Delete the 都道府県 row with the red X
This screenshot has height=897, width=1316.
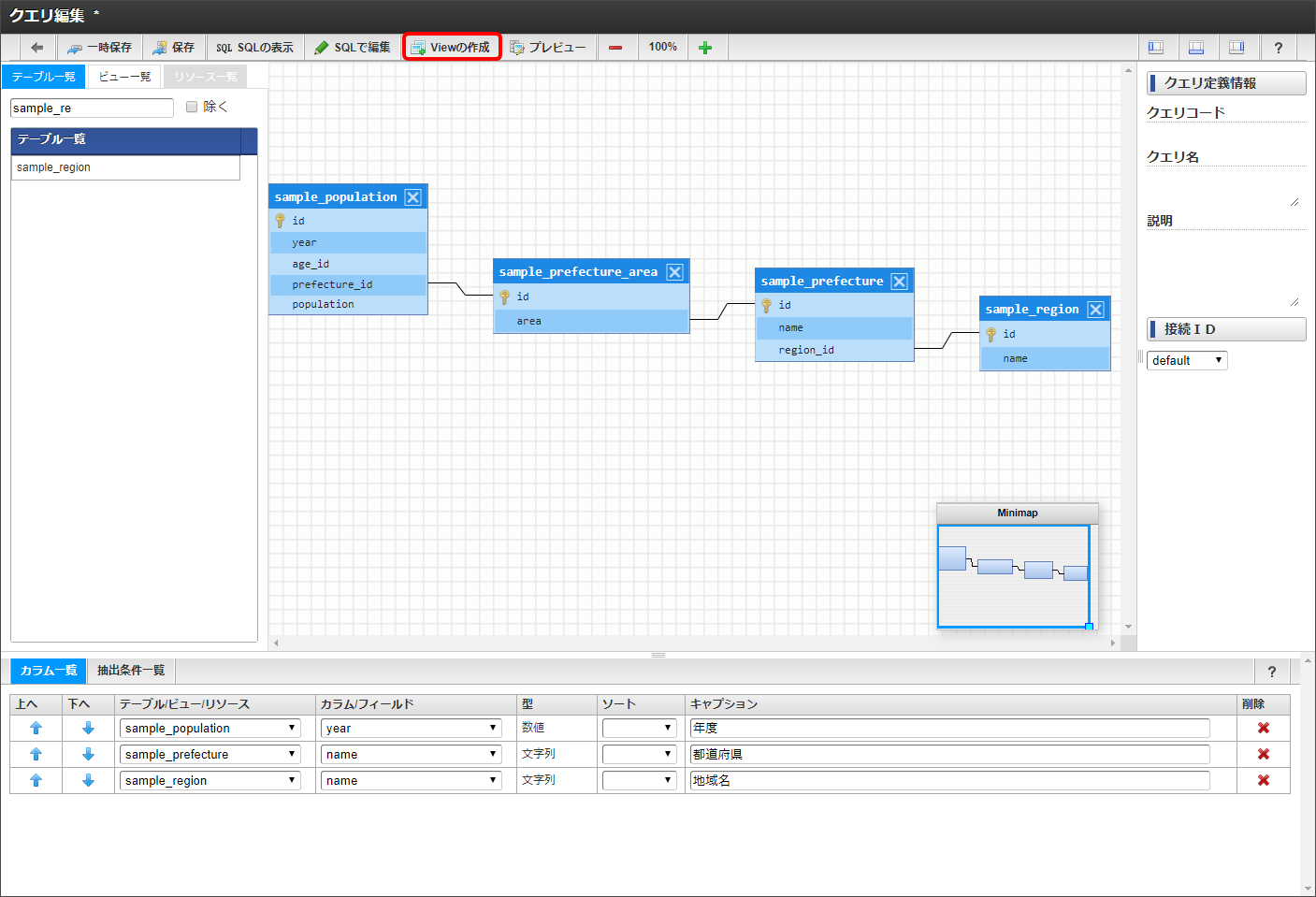click(x=1264, y=754)
